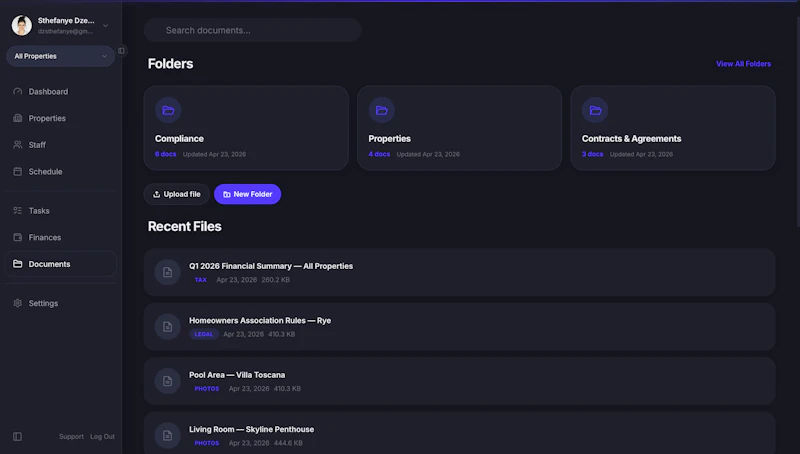Click the Staff people icon
The width and height of the screenshot is (800, 454).
[18, 145]
